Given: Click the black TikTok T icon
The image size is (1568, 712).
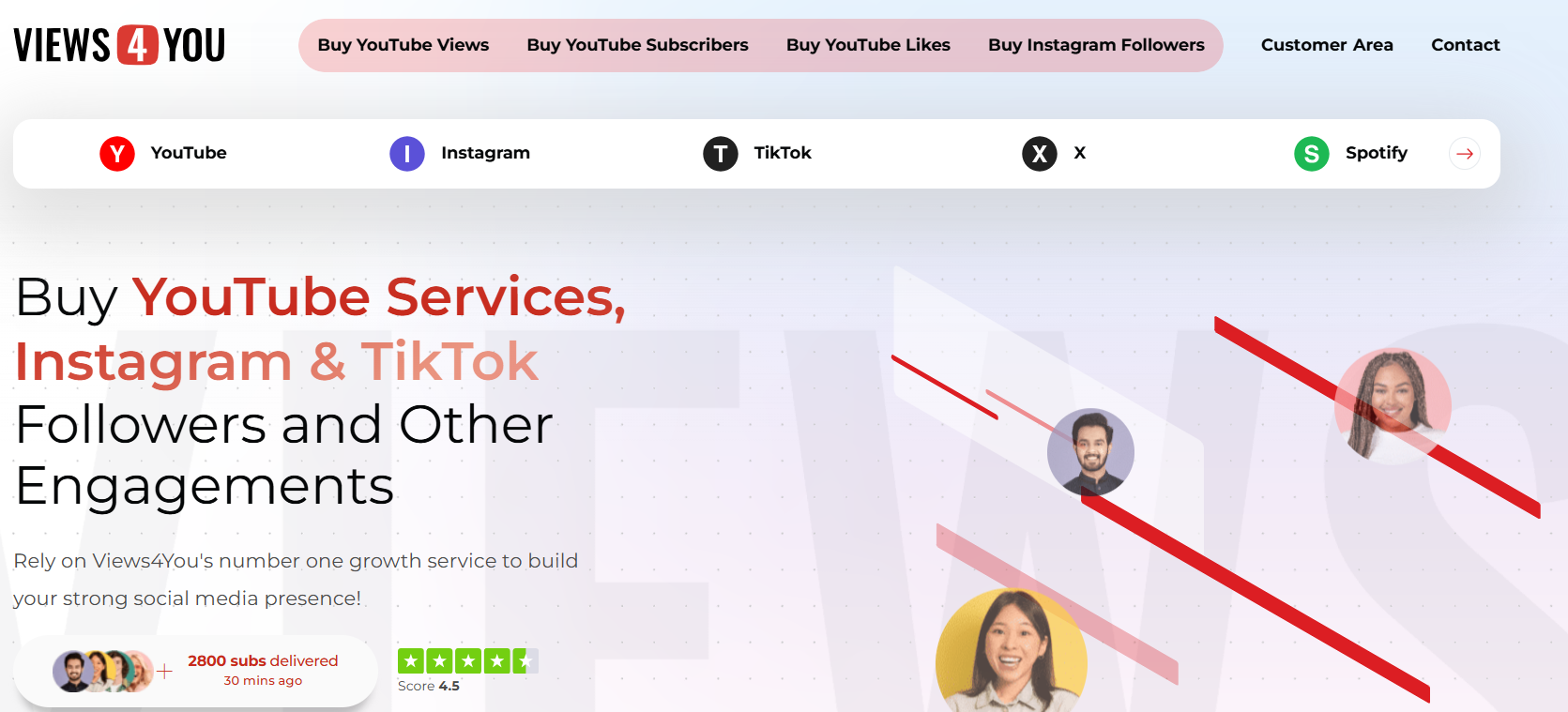Looking at the screenshot, I should tap(721, 153).
